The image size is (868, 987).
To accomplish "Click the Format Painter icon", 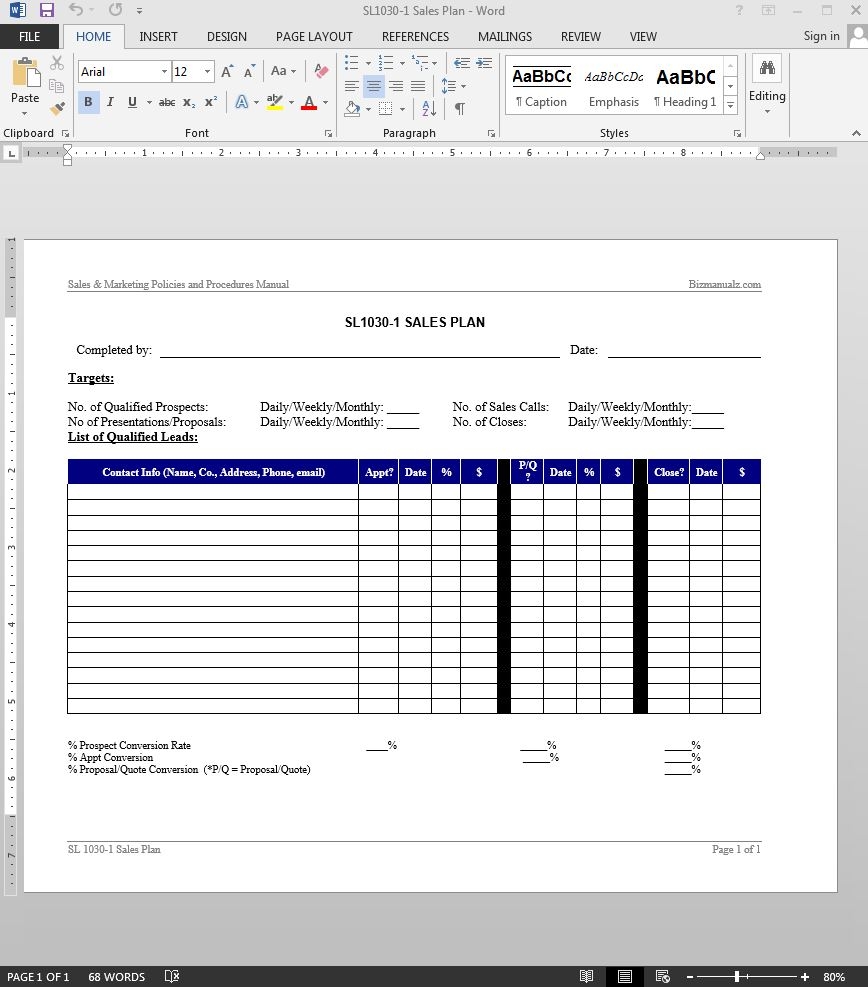I will 57,107.
